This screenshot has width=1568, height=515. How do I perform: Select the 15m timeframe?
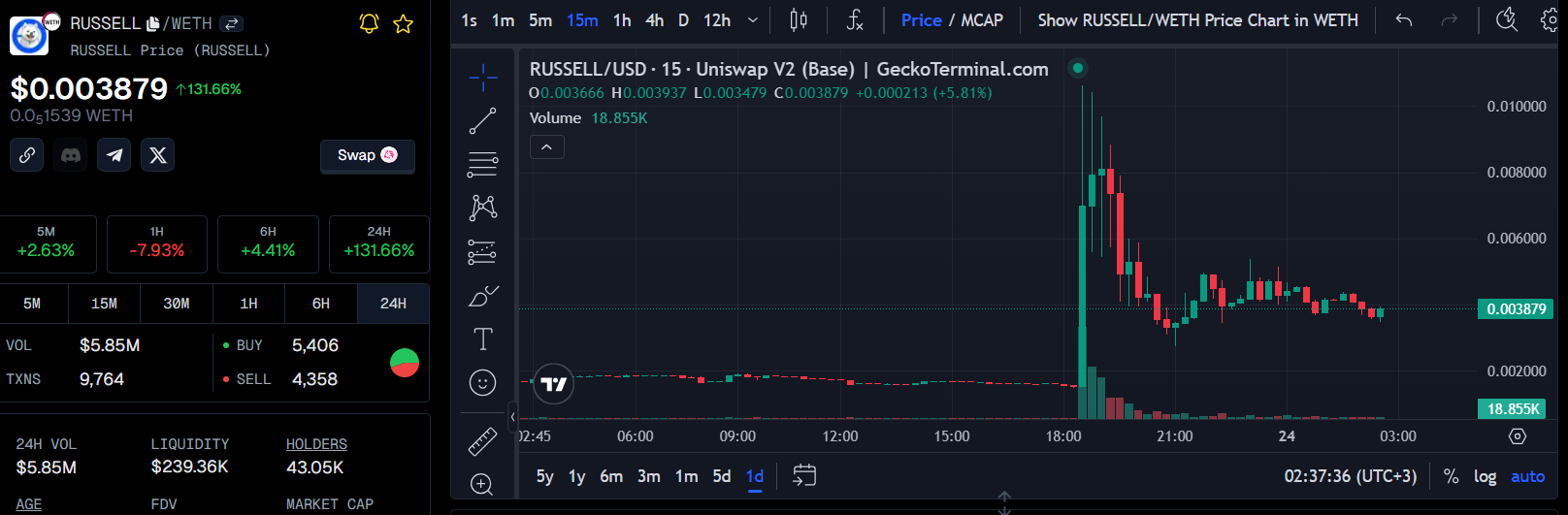pos(582,20)
